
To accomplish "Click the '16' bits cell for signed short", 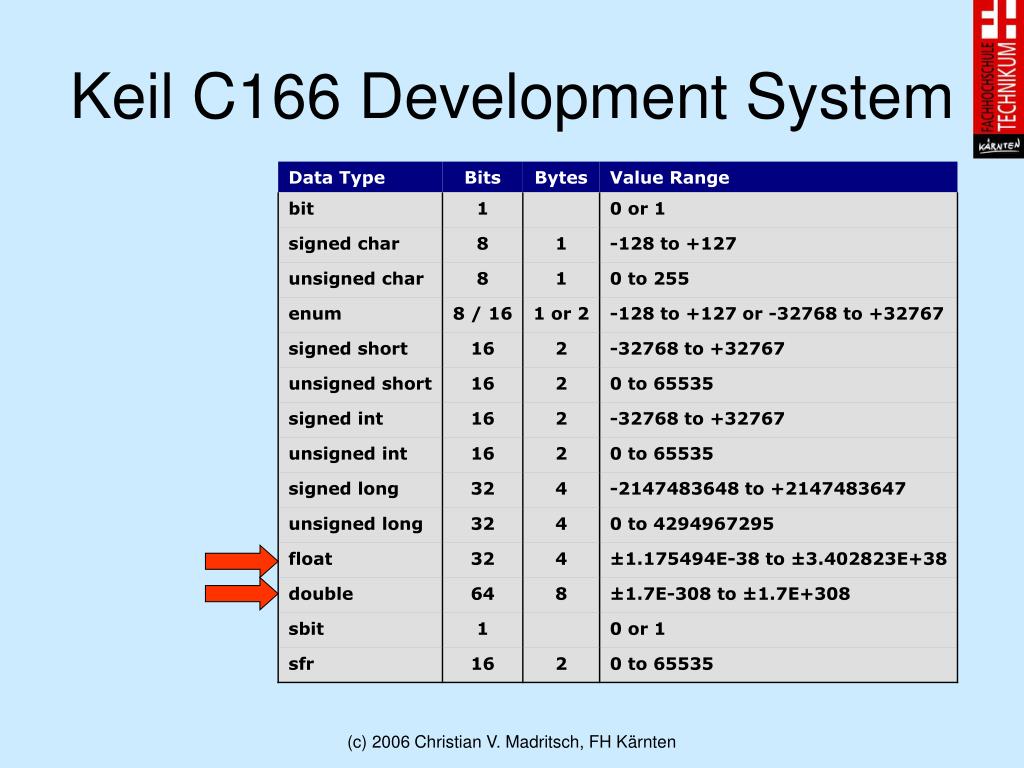I will (483, 349).
